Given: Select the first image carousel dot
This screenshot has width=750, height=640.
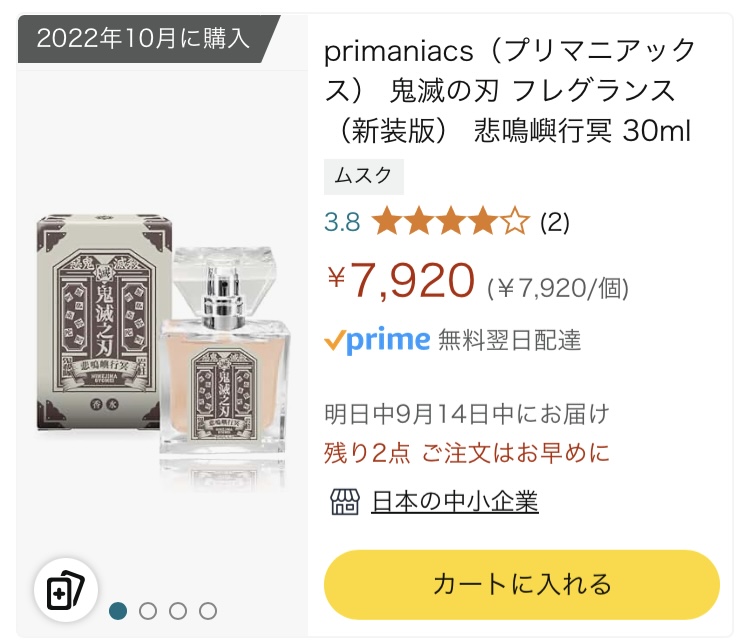Looking at the screenshot, I should [x=118, y=610].
